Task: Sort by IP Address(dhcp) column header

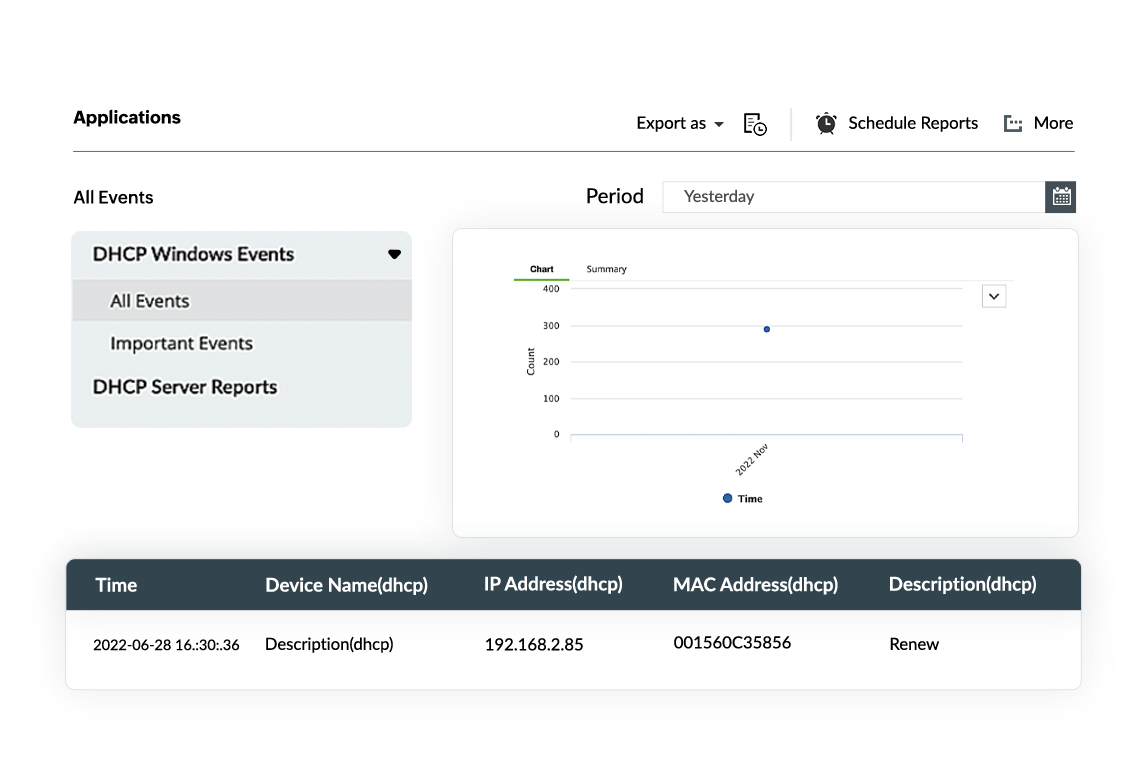Action: tap(553, 584)
